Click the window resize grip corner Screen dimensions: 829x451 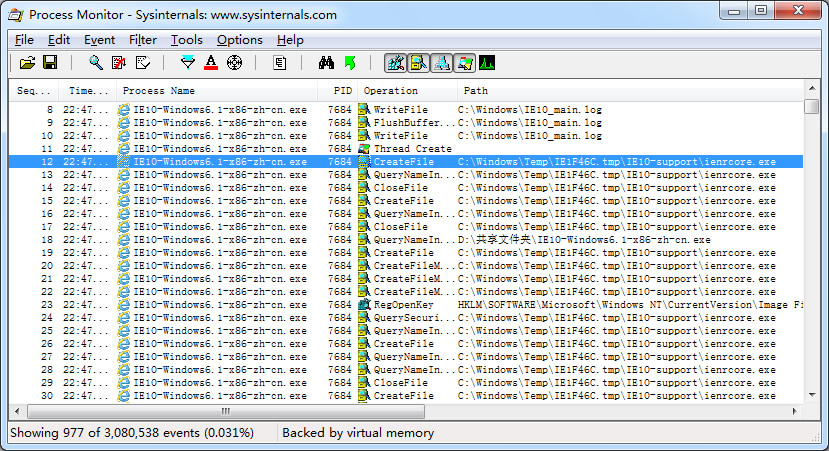pyautogui.click(x=815, y=437)
